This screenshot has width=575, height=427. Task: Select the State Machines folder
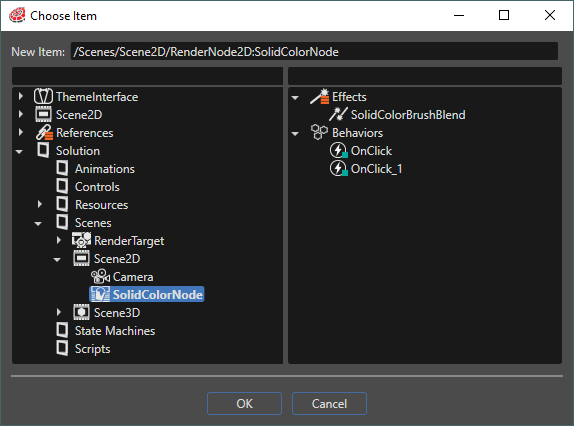pyautogui.click(x=115, y=331)
